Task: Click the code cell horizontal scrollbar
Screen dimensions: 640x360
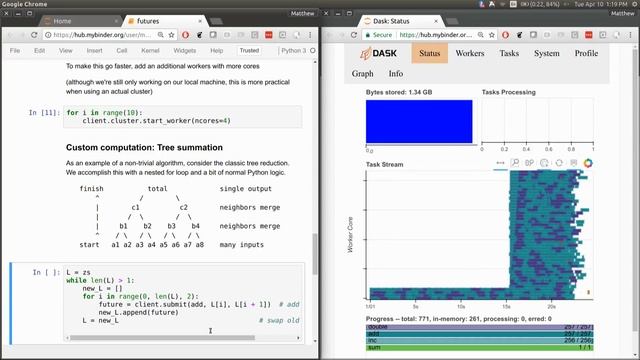Action: click(x=162, y=338)
